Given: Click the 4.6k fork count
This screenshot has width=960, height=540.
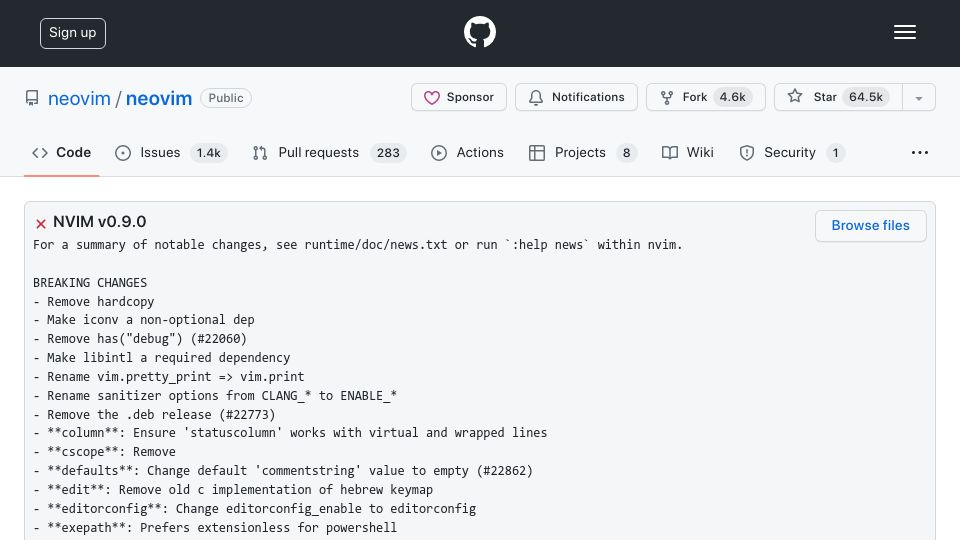Looking at the screenshot, I should click(x=732, y=97).
